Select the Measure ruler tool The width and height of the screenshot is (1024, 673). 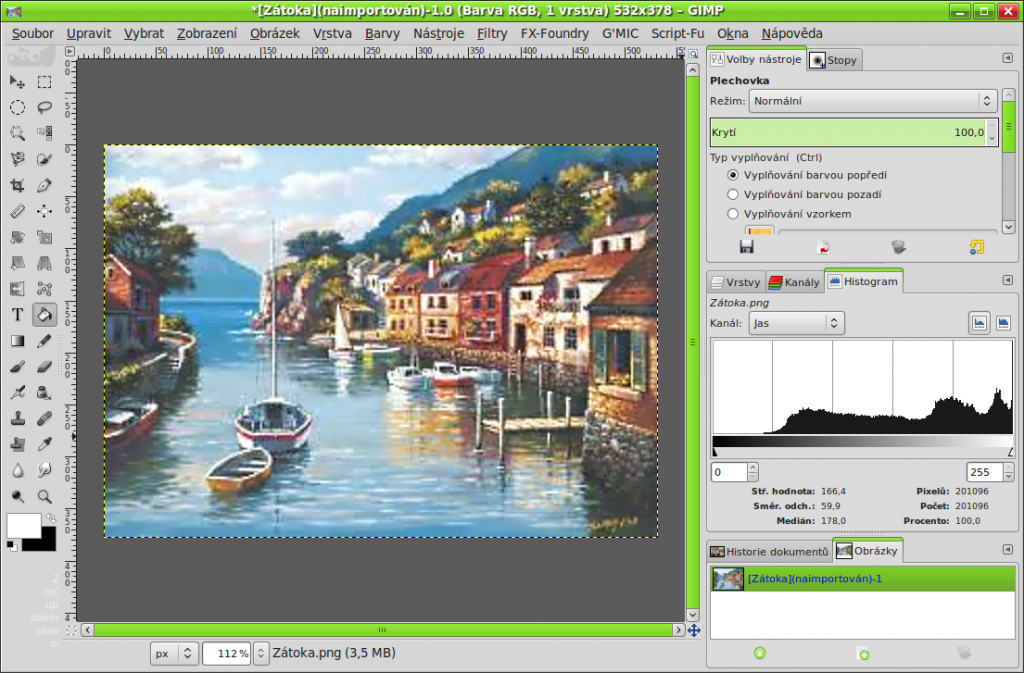[18, 211]
